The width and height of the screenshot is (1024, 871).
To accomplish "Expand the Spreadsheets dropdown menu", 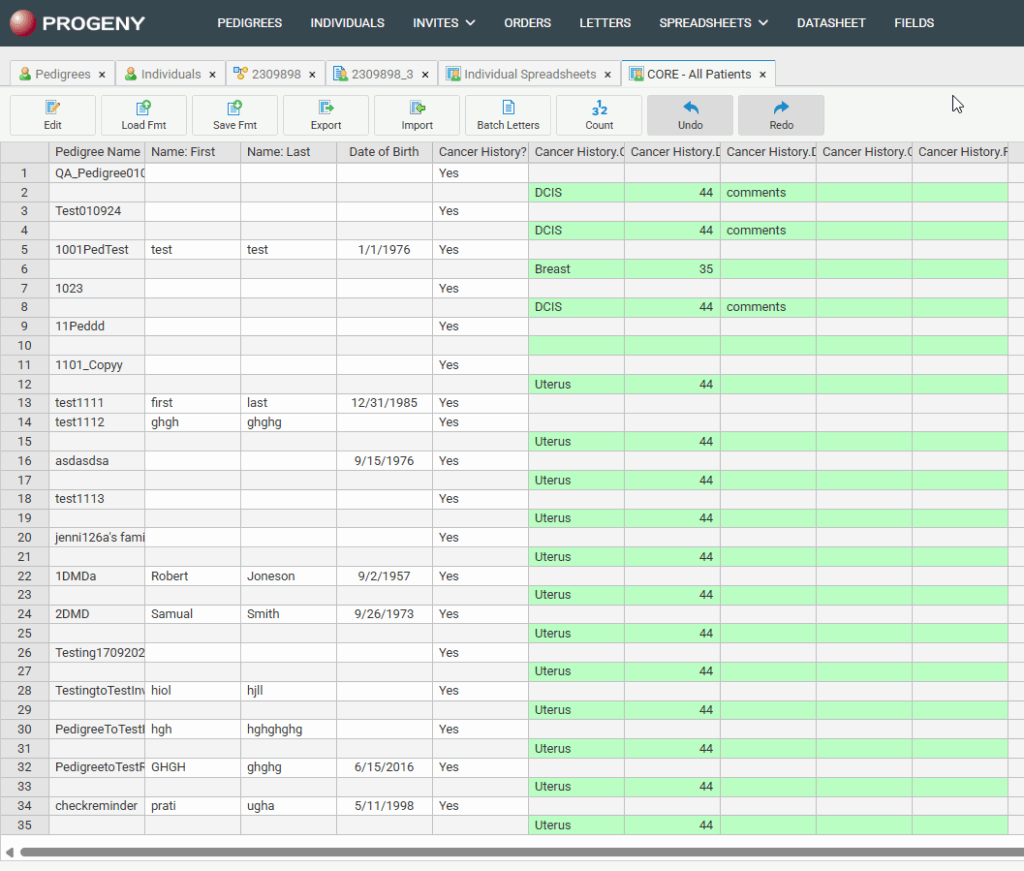I will tap(713, 23).
